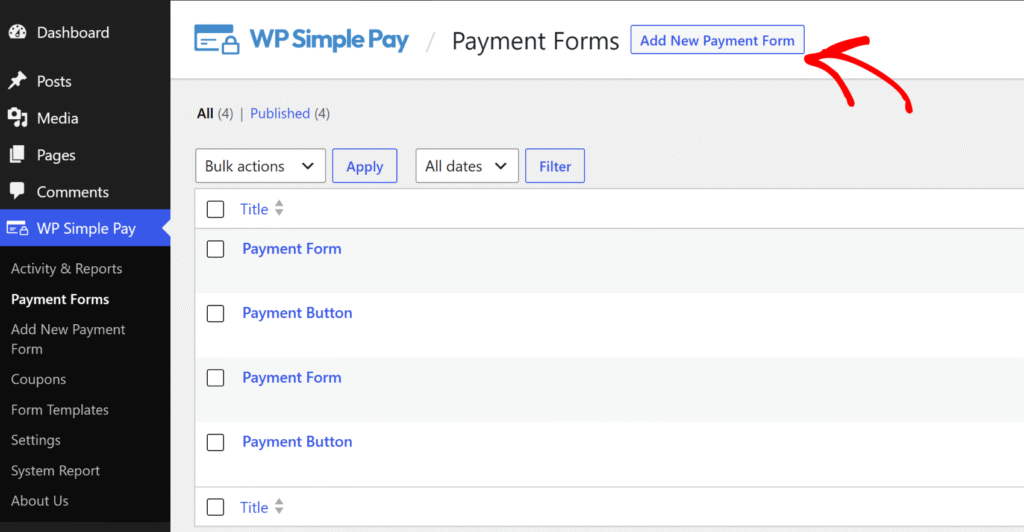Click the Comments bubble icon
Image resolution: width=1024 pixels, height=532 pixels.
click(18, 191)
